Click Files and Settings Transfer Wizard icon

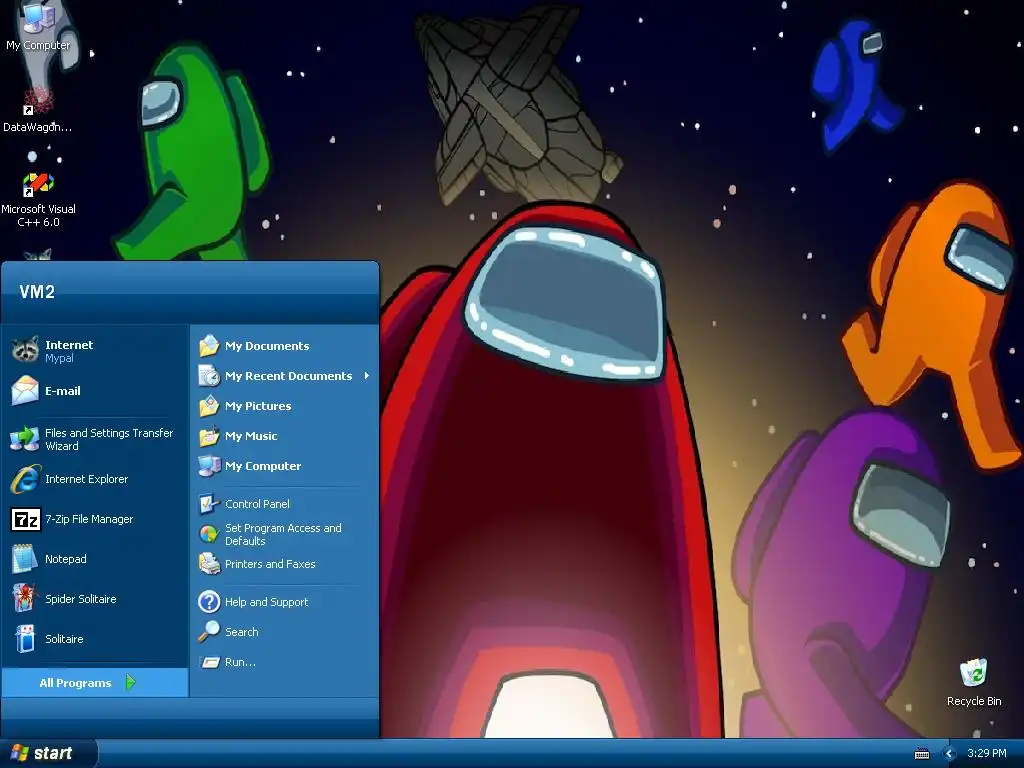point(25,439)
